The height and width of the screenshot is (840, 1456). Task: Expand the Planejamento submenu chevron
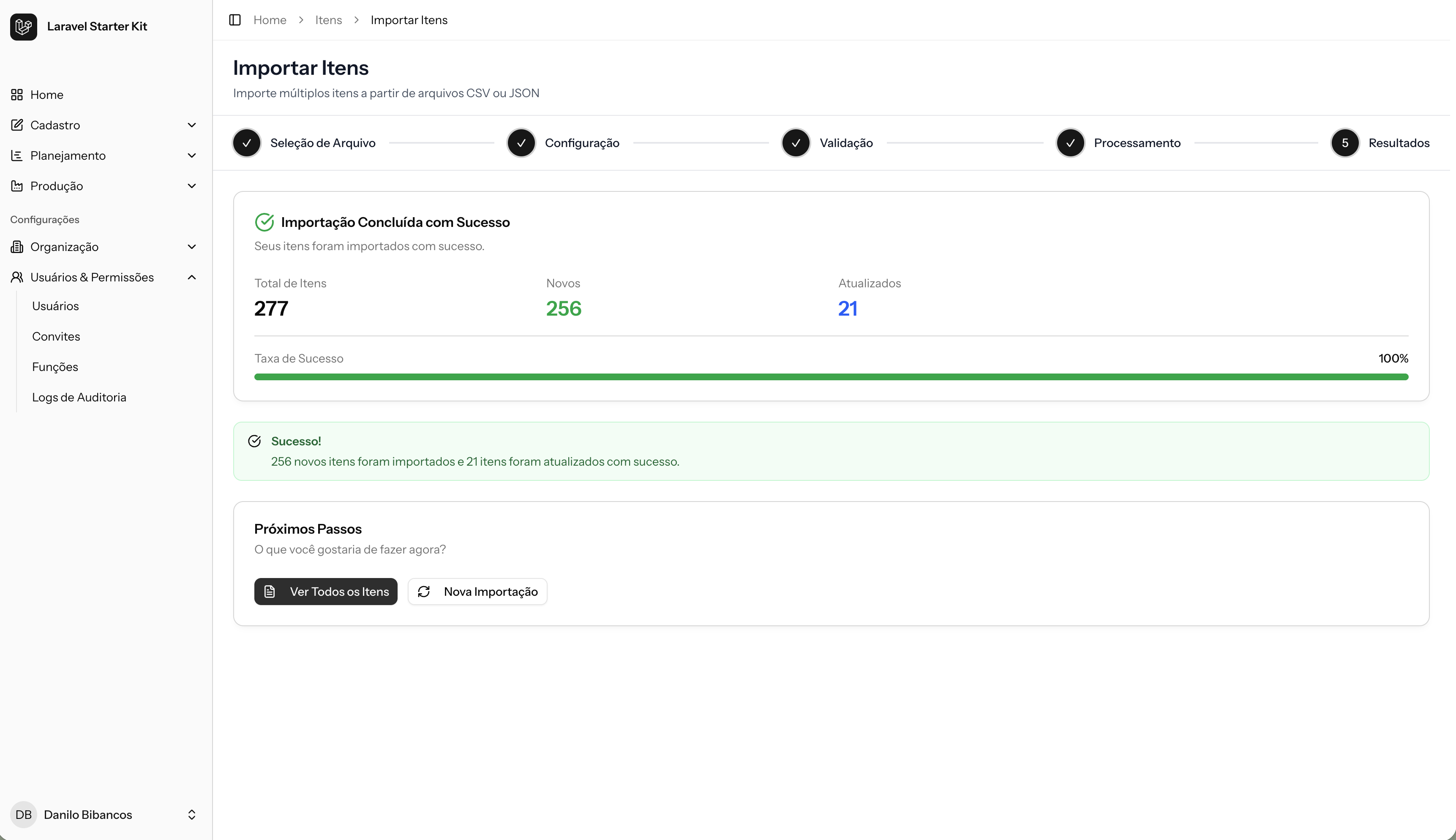click(192, 156)
